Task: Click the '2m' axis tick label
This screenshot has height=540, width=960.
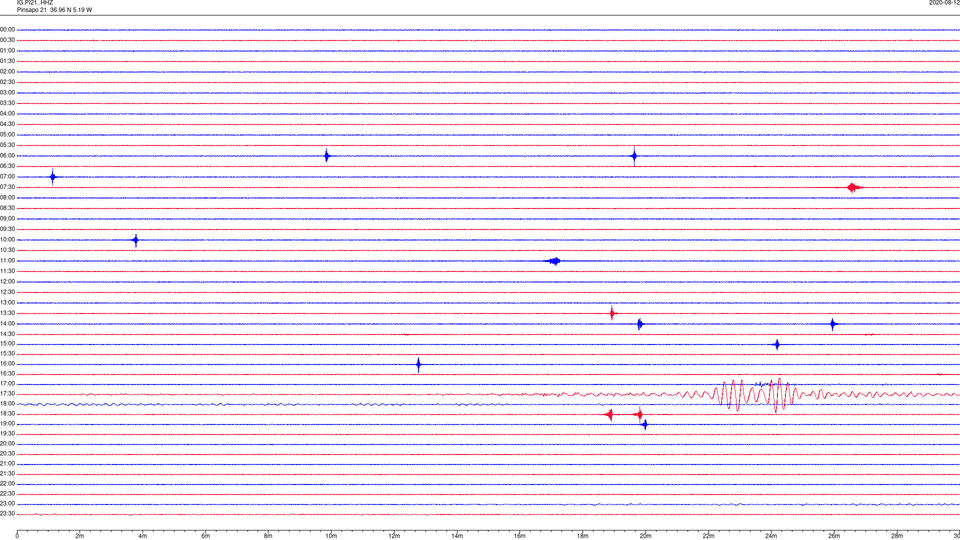Action: [x=80, y=536]
